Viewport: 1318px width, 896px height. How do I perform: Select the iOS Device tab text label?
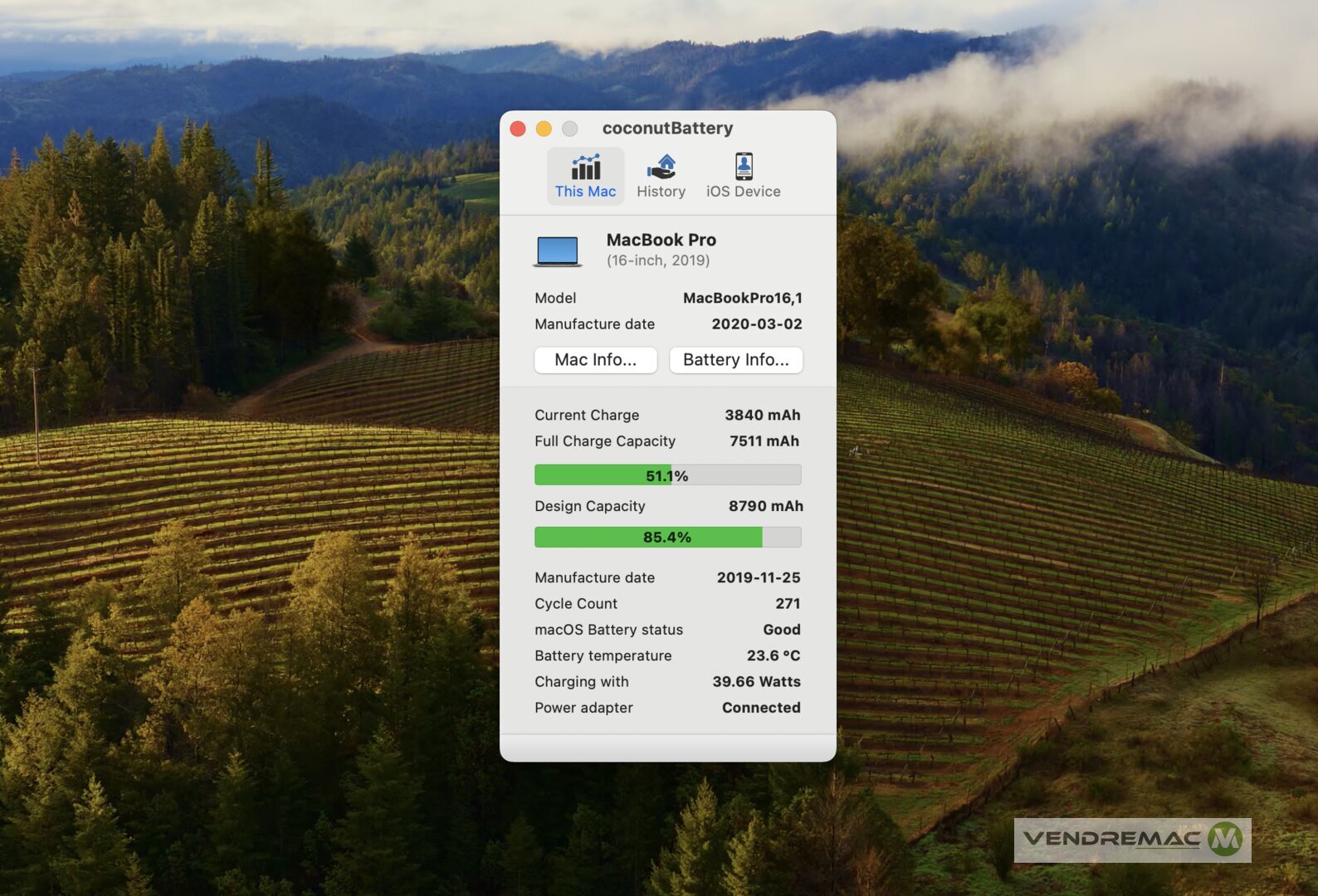click(x=743, y=192)
